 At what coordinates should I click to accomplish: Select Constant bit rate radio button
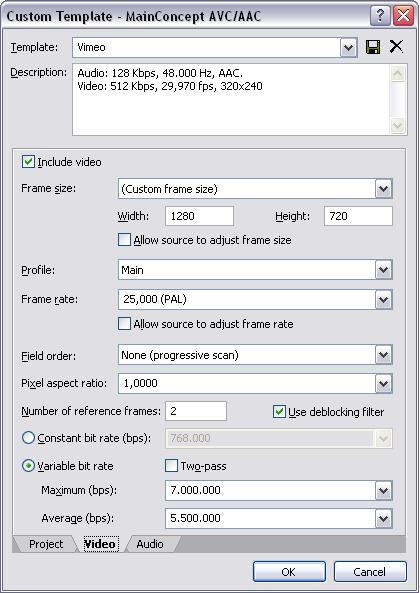[28, 438]
